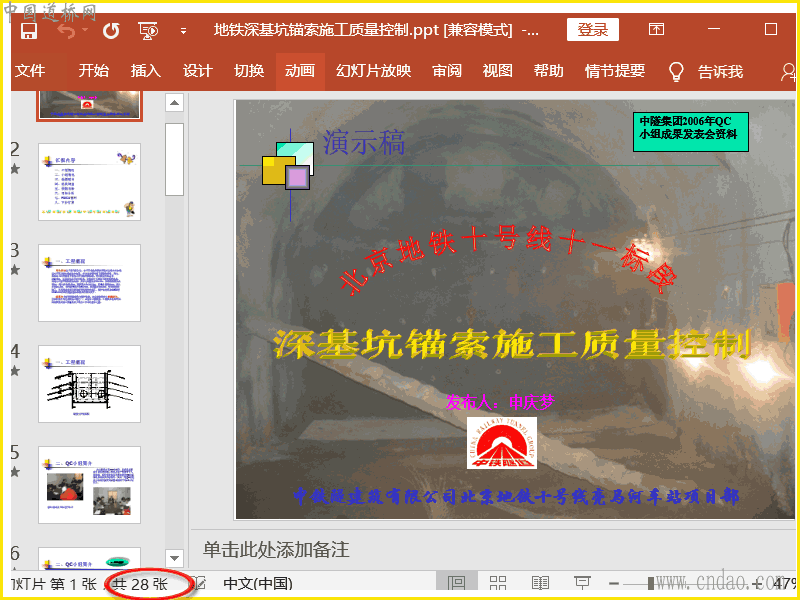
Task: Click the lightbulb Tell Me icon
Action: (x=676, y=71)
